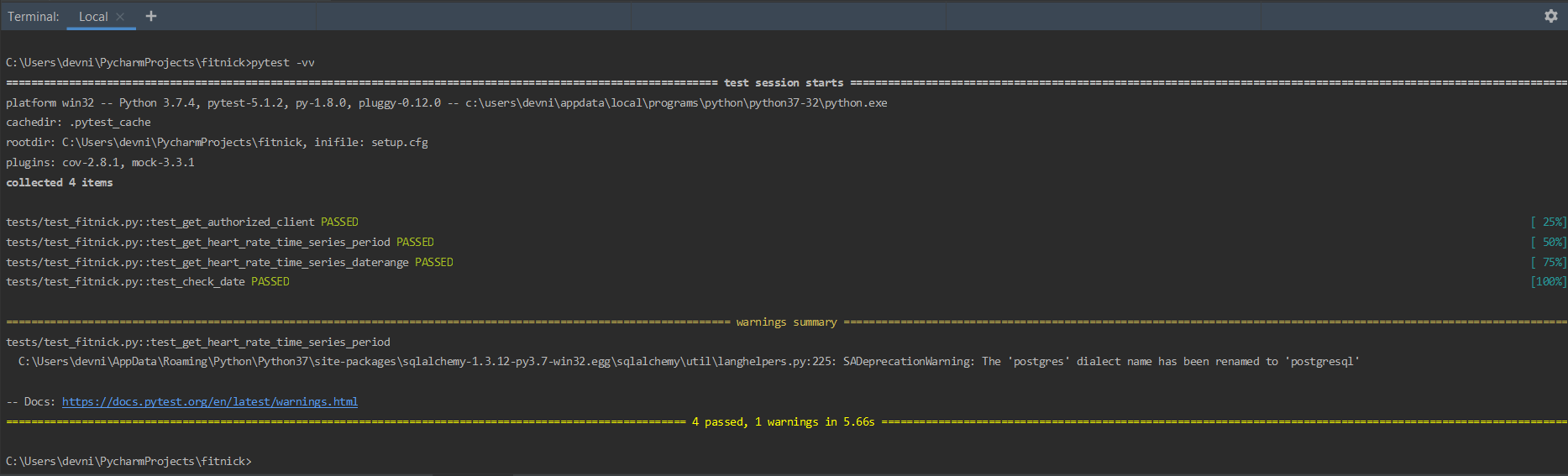
Task: Click the test_check_date PASSED line
Action: click(148, 281)
